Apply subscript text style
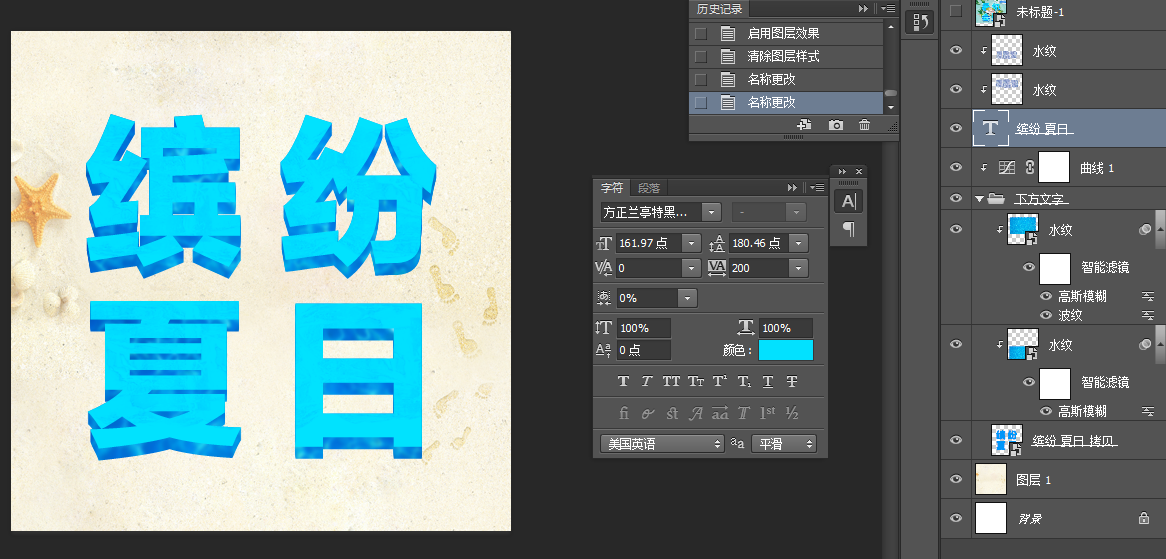Image resolution: width=1166 pixels, height=559 pixels. coord(744,381)
